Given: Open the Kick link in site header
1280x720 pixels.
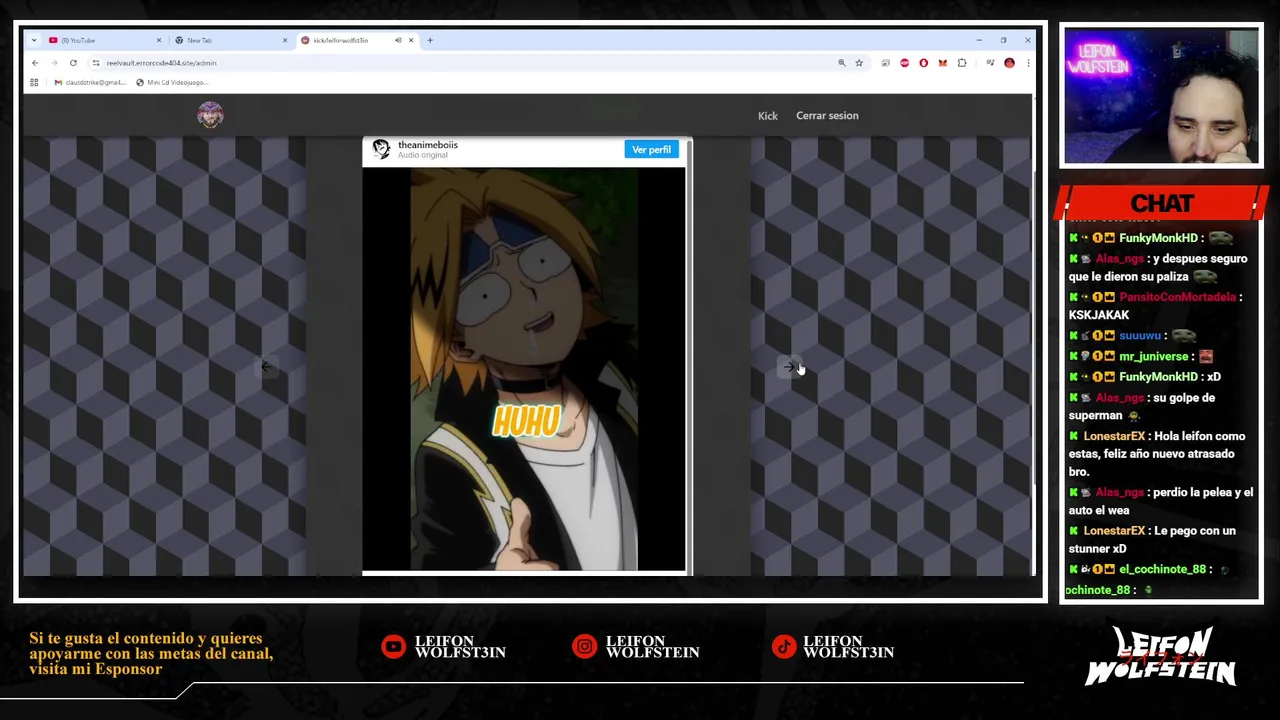Looking at the screenshot, I should click(x=767, y=116).
